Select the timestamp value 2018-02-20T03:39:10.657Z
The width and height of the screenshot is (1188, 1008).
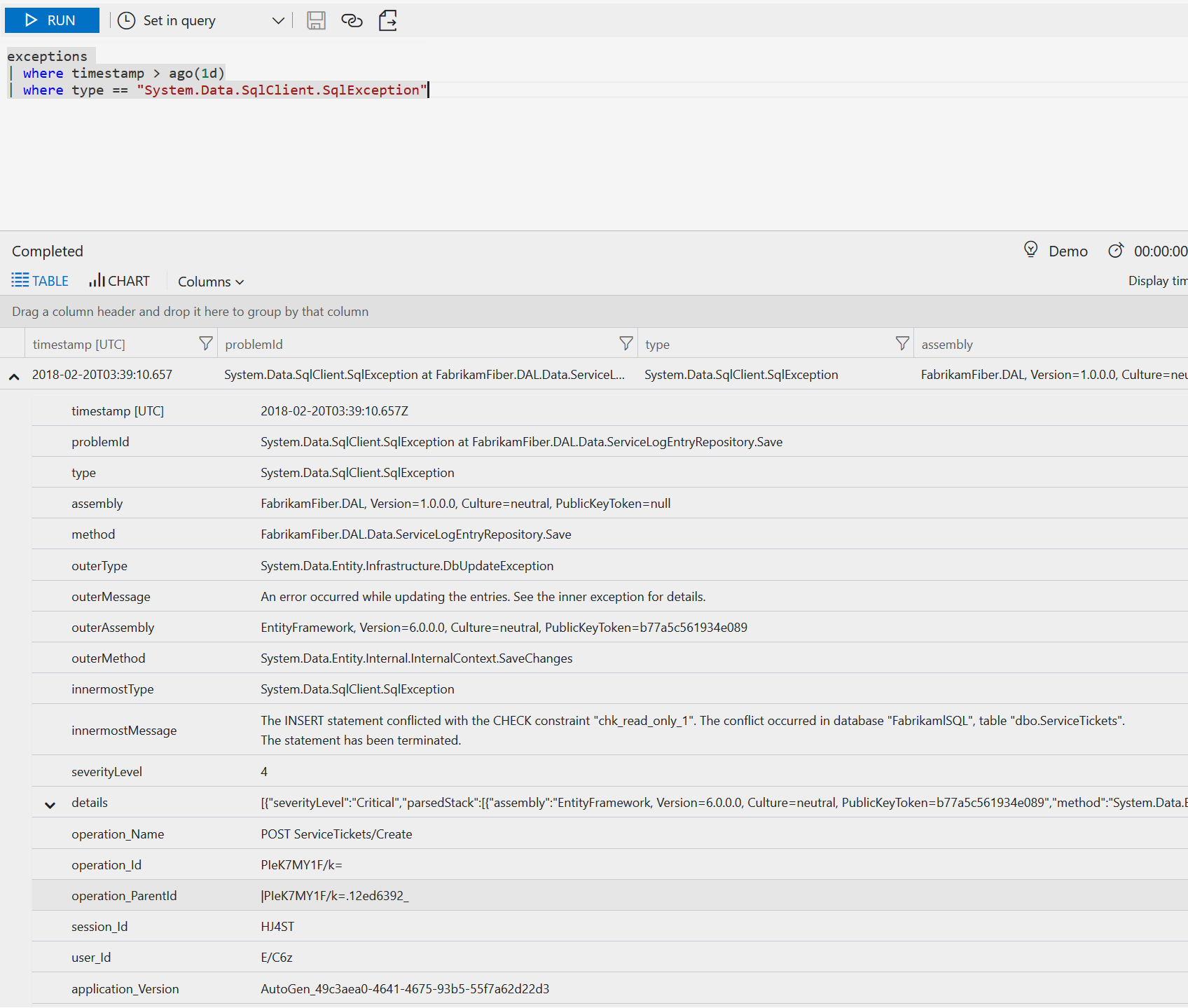tap(334, 410)
